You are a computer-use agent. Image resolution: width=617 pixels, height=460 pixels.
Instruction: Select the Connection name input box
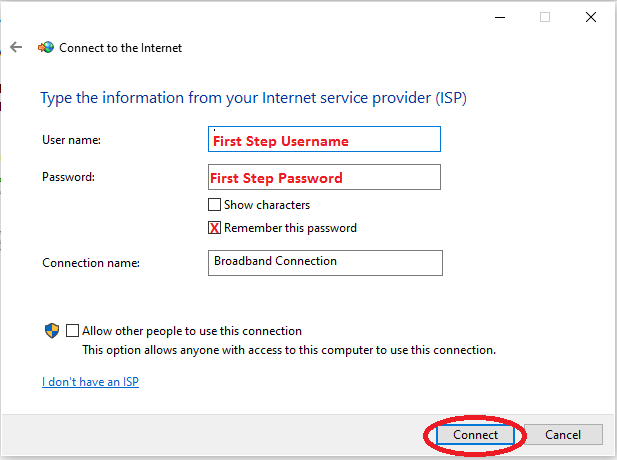[324, 262]
